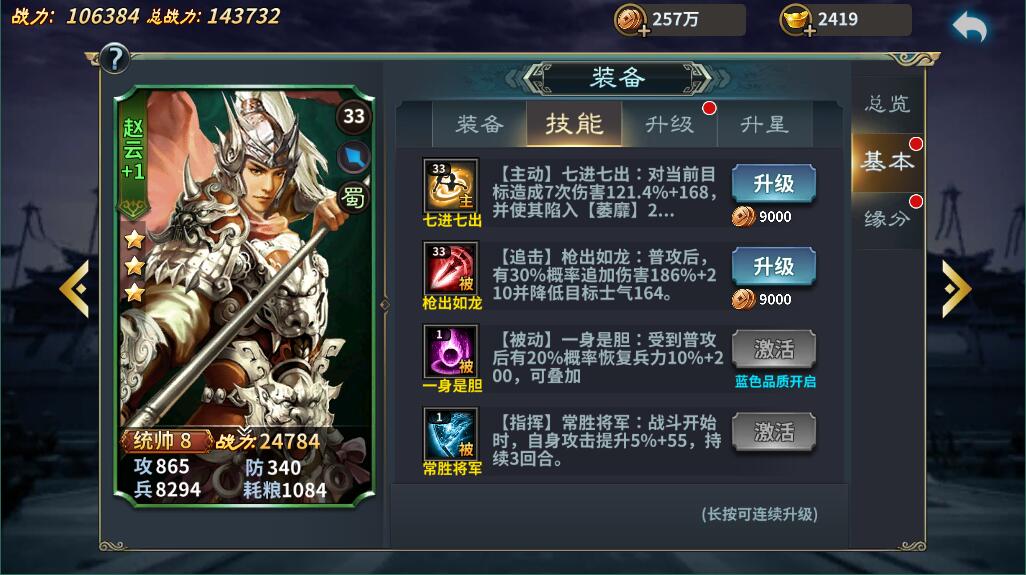Activate 一身是胆 skill with 激活 button
Image resolution: width=1026 pixels, height=575 pixels.
[773, 349]
